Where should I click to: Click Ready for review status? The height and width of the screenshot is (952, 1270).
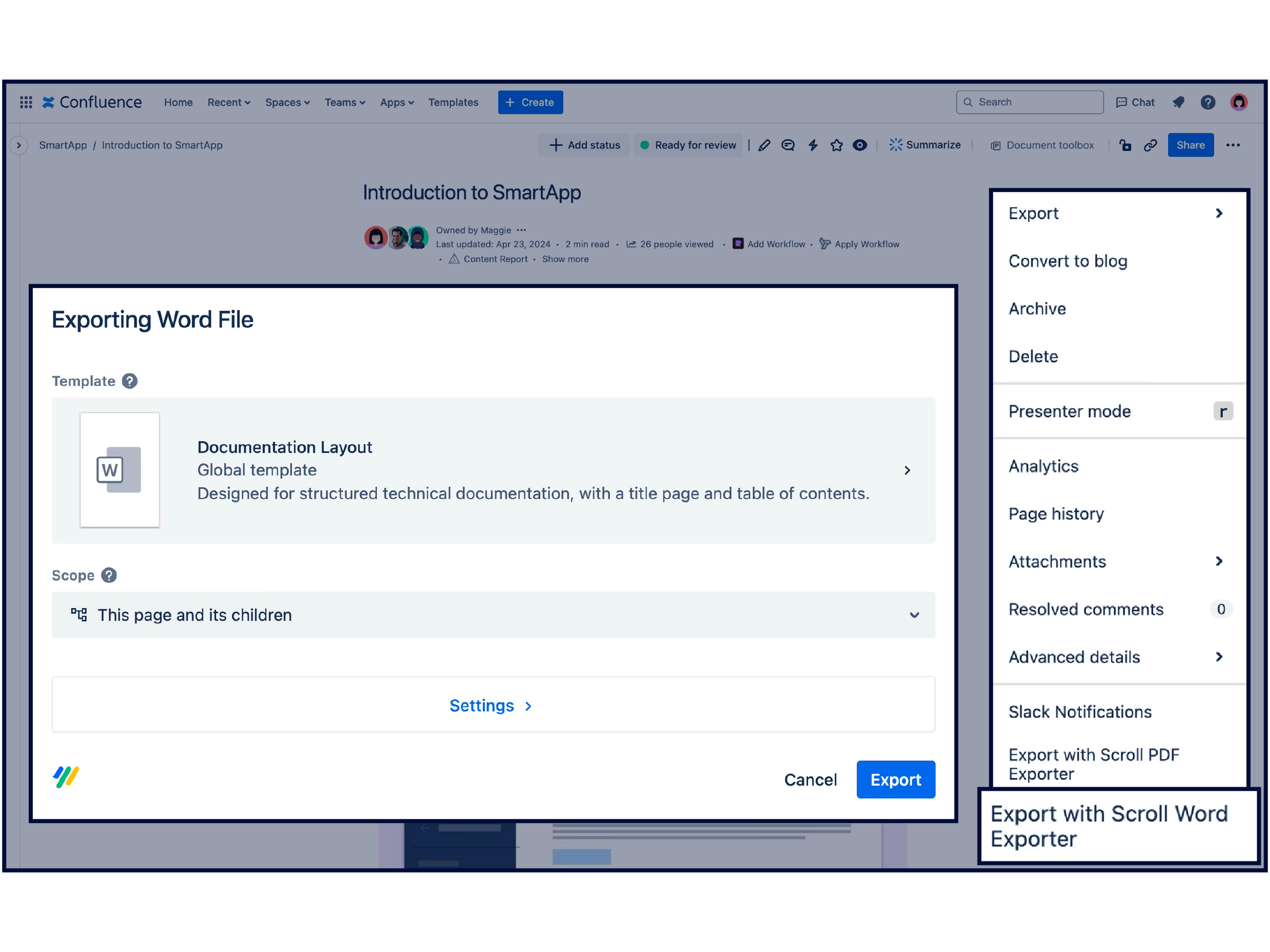click(x=688, y=145)
